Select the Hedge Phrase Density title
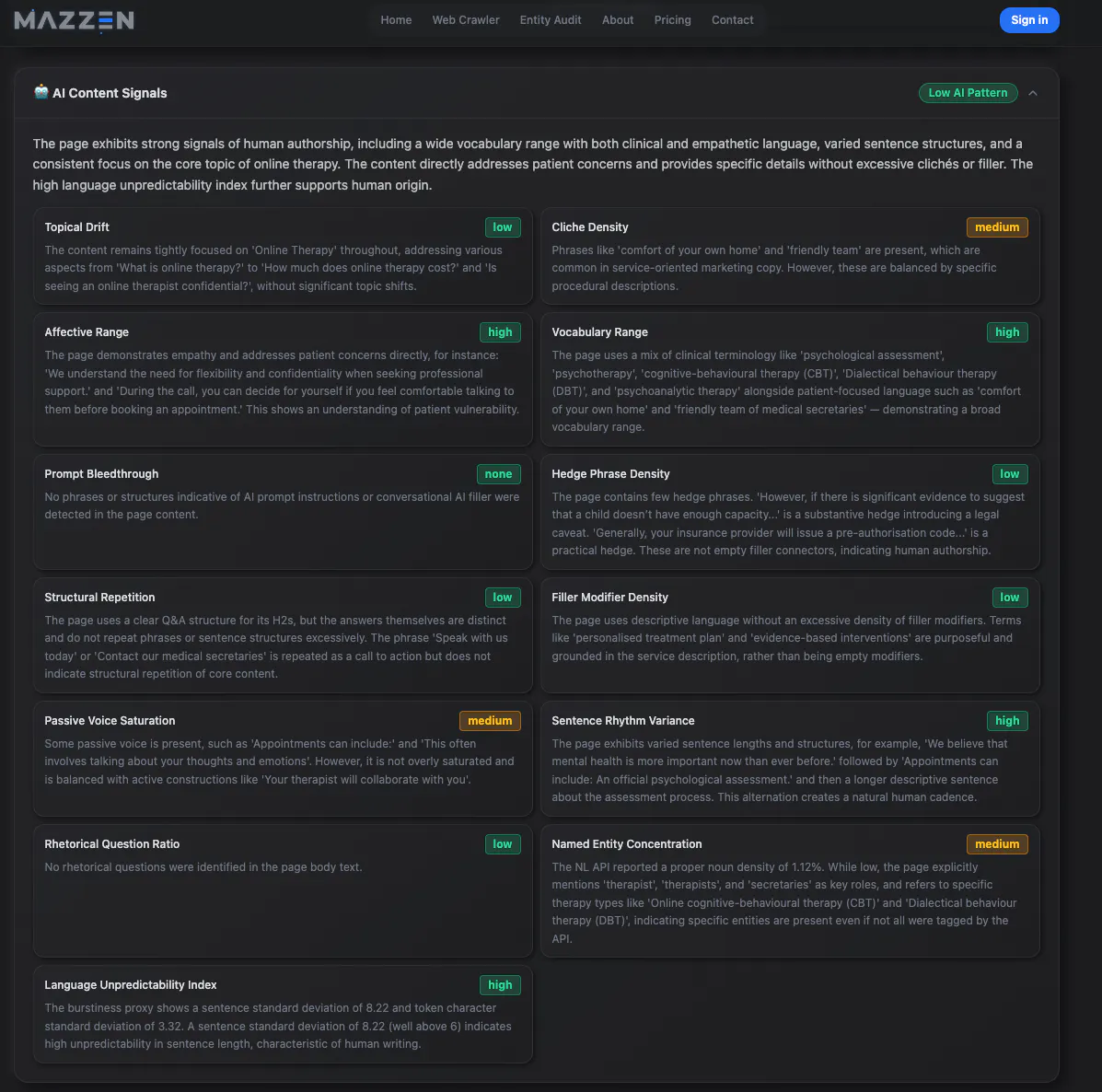The image size is (1102, 1092). click(x=610, y=473)
